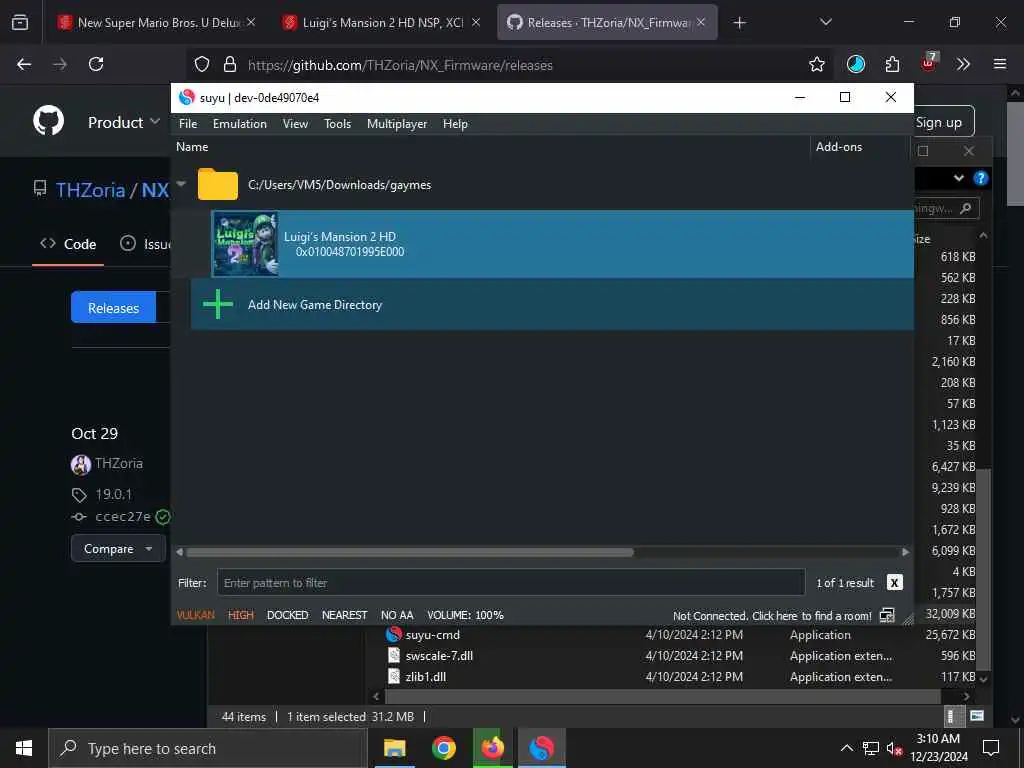Click the GitHub octocat logo
1024x768 pixels.
pyautogui.click(x=48, y=120)
